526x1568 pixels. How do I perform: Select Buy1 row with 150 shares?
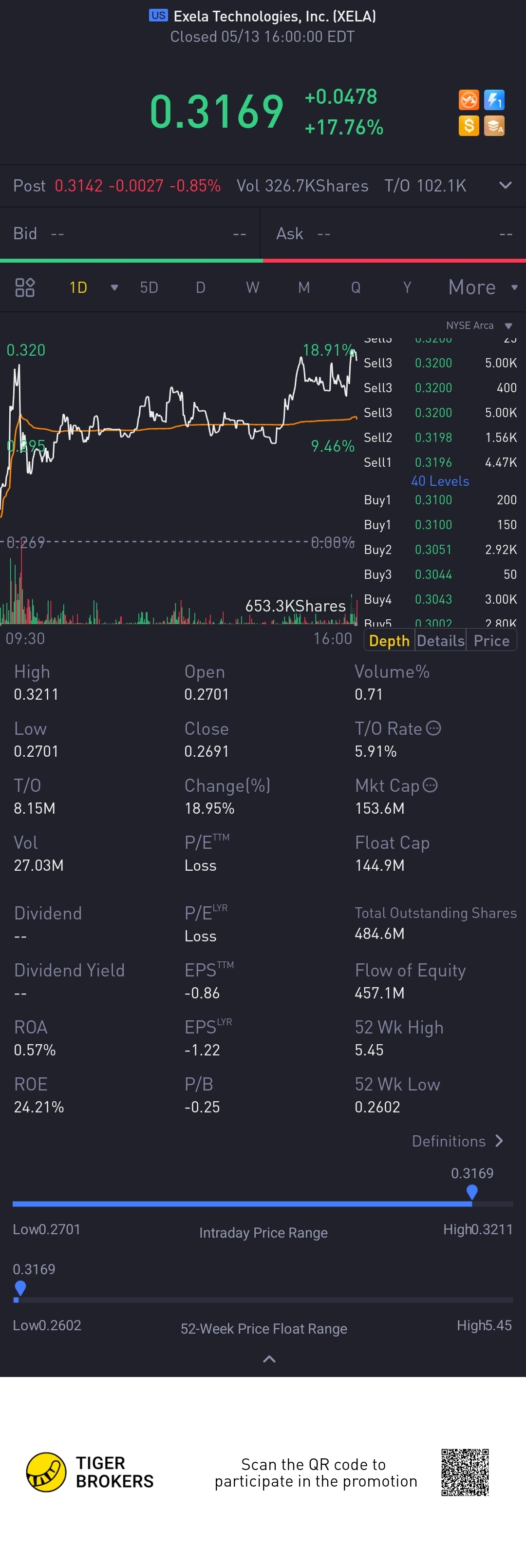440,525
